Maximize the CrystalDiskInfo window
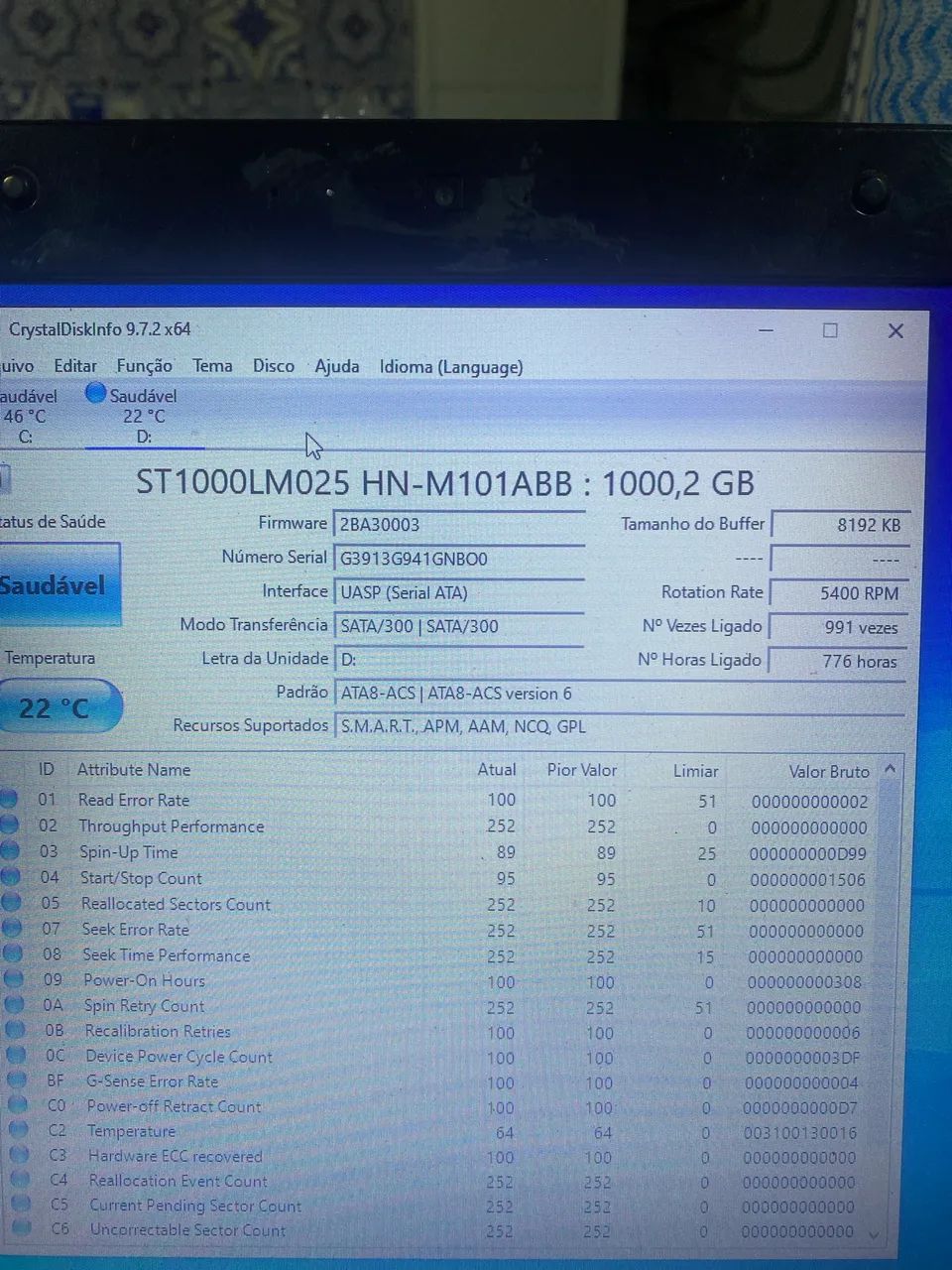Image resolution: width=952 pixels, height=1270 pixels. click(x=830, y=330)
